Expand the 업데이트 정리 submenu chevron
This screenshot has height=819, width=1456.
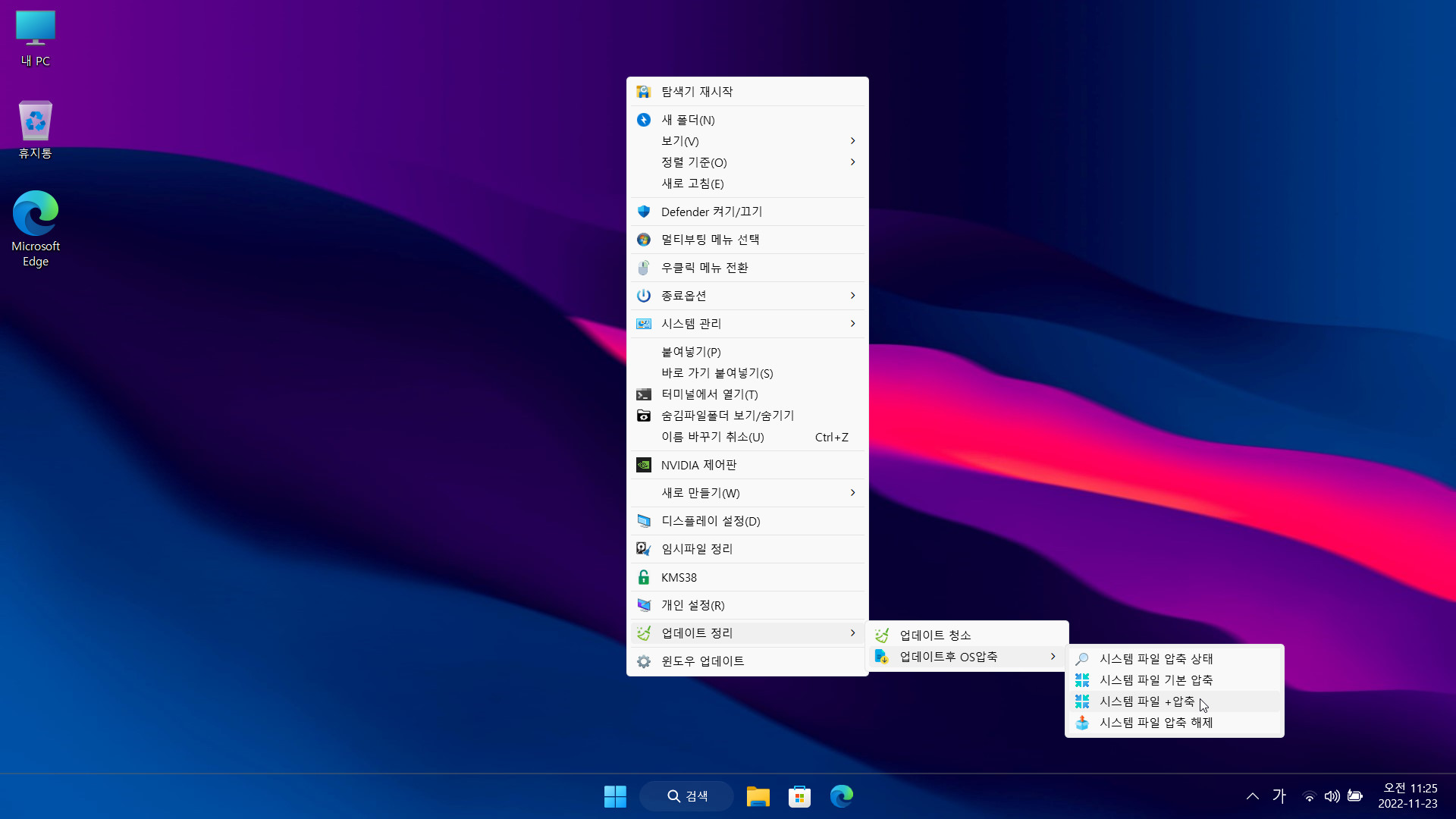pos(853,633)
